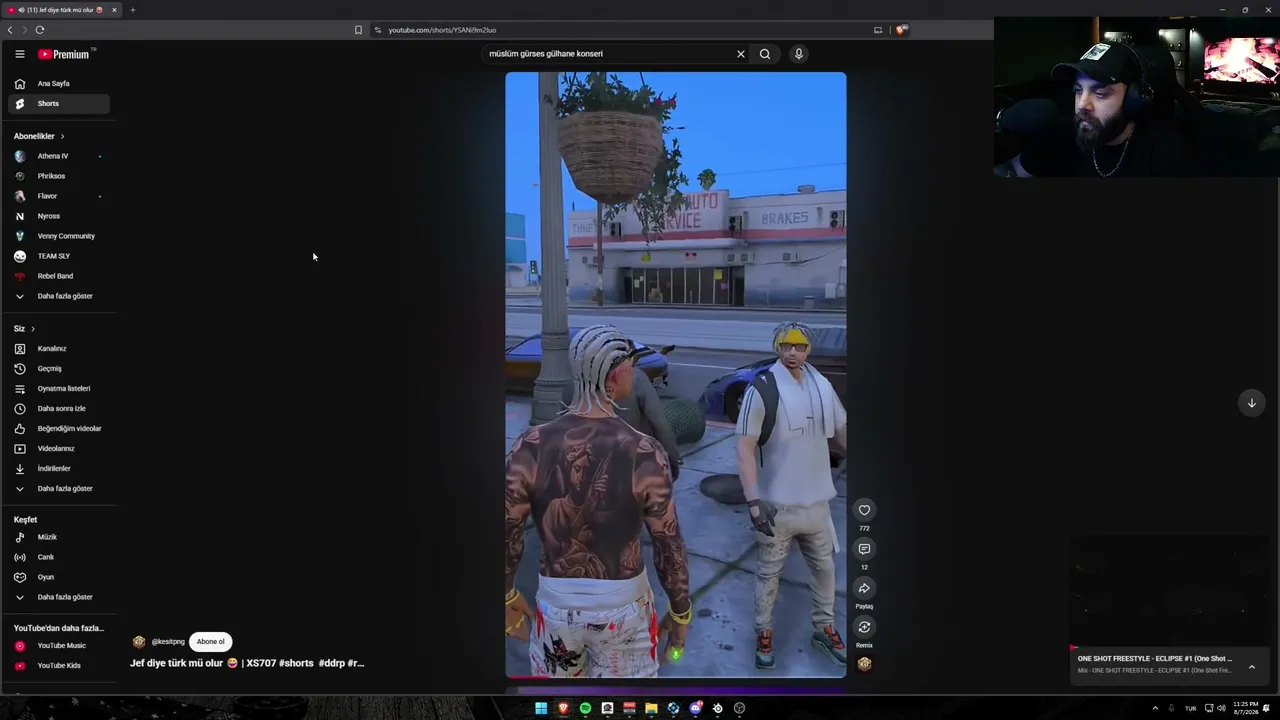The image size is (1280, 720).
Task: Remix this Short
Action: 864,627
